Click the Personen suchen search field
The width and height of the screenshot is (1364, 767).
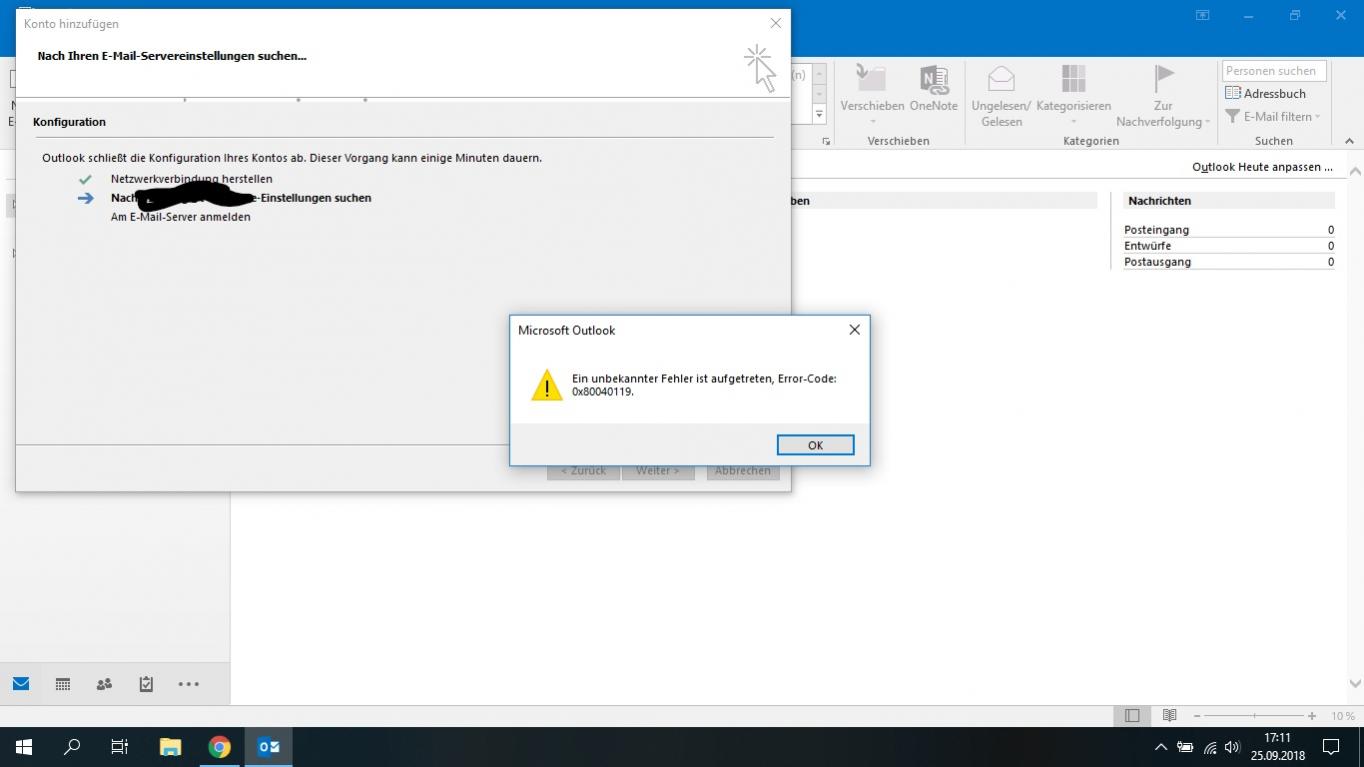pyautogui.click(x=1274, y=71)
